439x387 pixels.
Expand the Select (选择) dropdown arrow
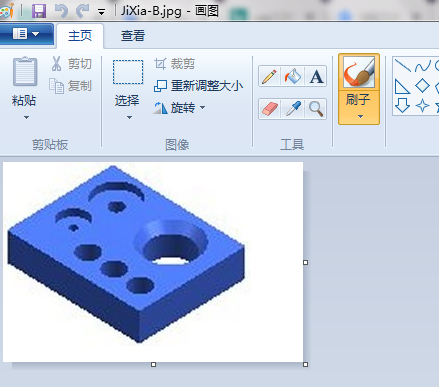coord(129,117)
